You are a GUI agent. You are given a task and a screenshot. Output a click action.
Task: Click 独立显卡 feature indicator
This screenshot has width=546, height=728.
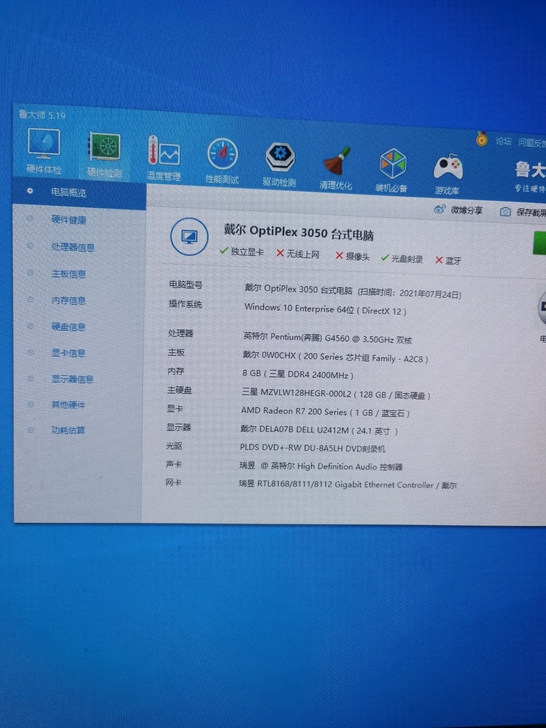(242, 252)
